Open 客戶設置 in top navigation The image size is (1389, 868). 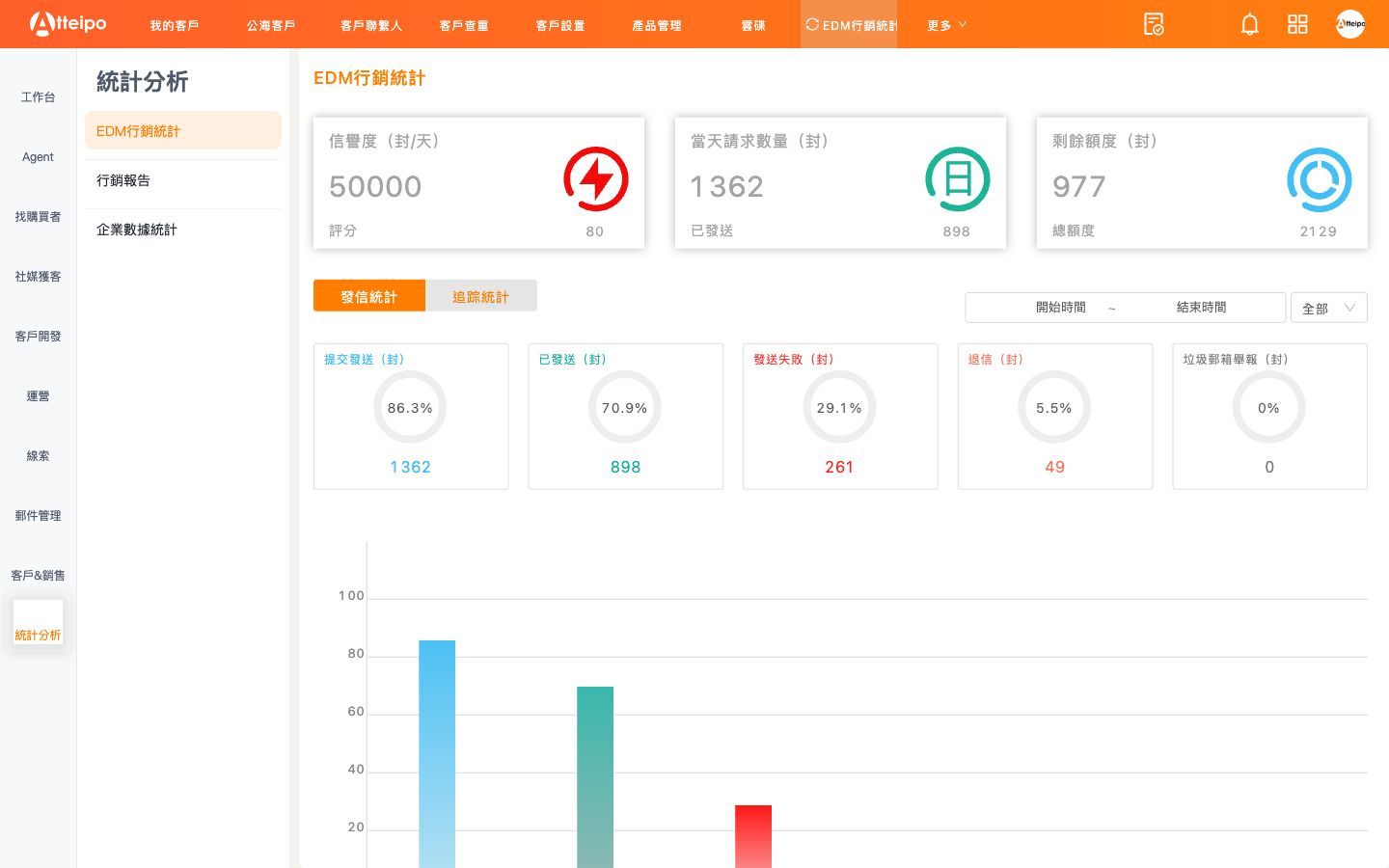coord(560,25)
